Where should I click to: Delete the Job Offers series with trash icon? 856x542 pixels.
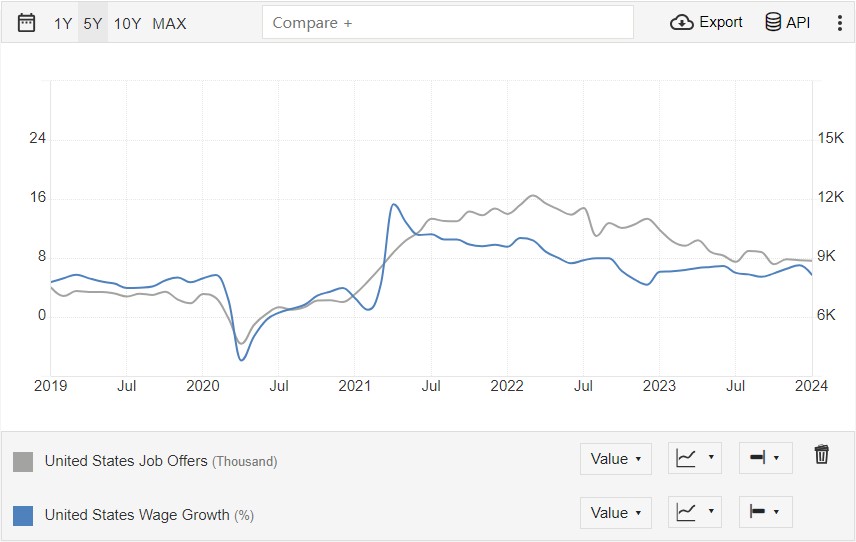pyautogui.click(x=821, y=454)
